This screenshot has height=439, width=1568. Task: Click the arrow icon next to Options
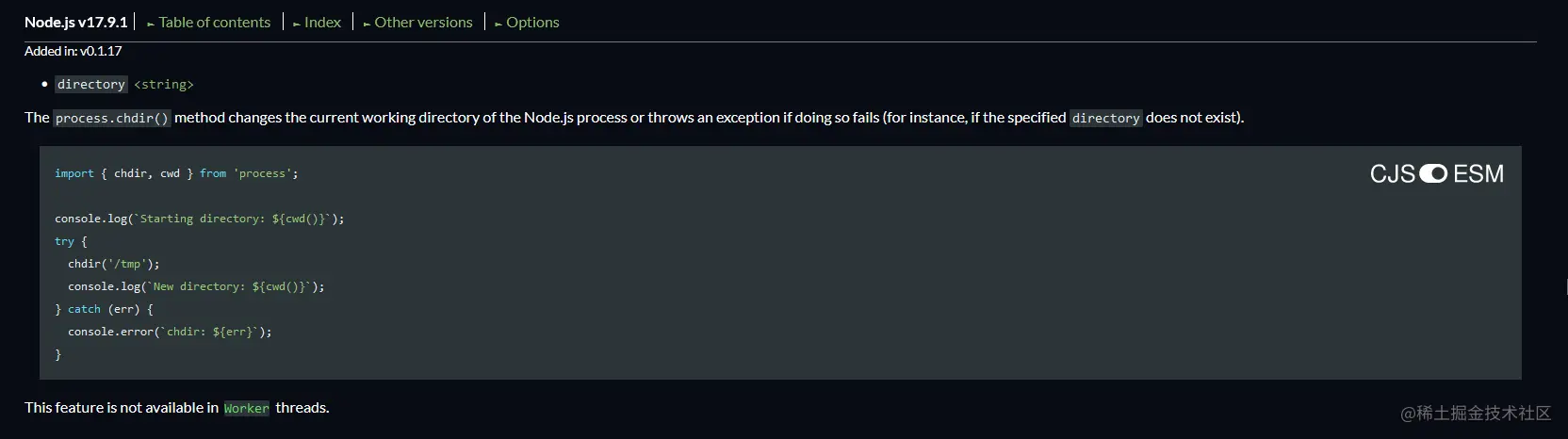point(498,24)
